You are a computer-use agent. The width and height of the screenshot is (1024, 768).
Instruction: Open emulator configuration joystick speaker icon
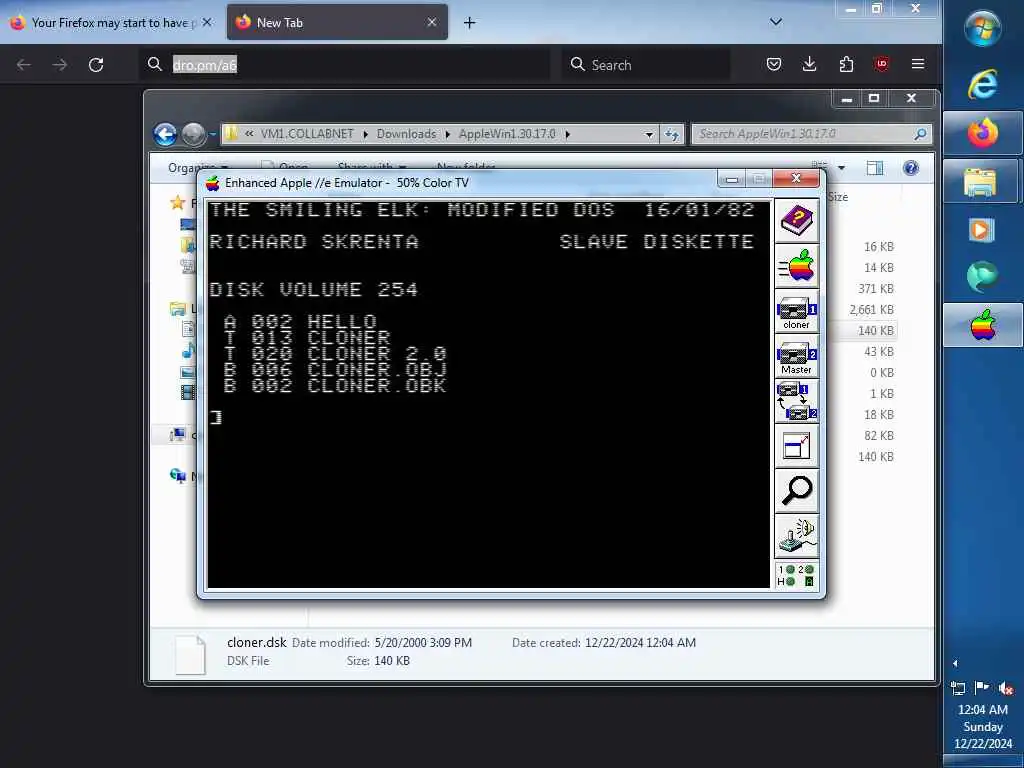tap(796, 536)
